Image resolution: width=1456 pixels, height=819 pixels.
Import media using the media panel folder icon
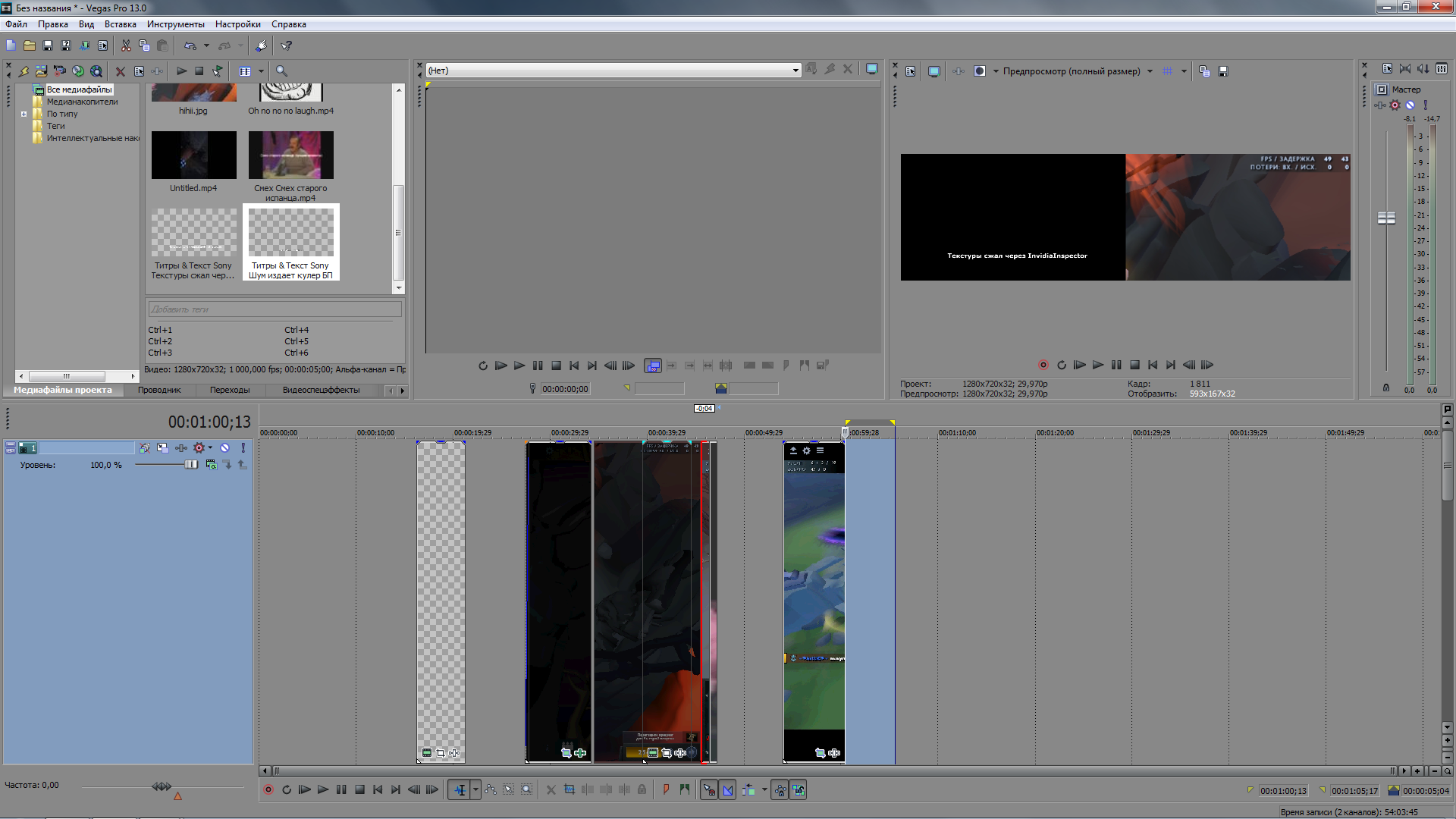[x=41, y=71]
